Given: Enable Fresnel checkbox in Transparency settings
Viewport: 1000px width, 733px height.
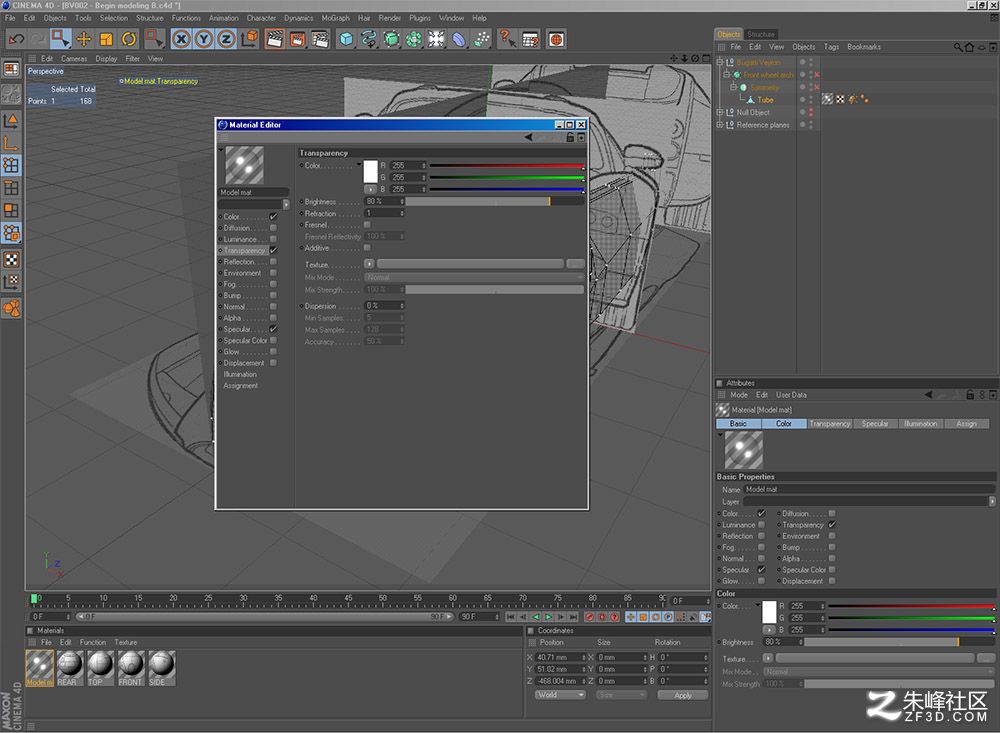Looking at the screenshot, I should point(367,225).
